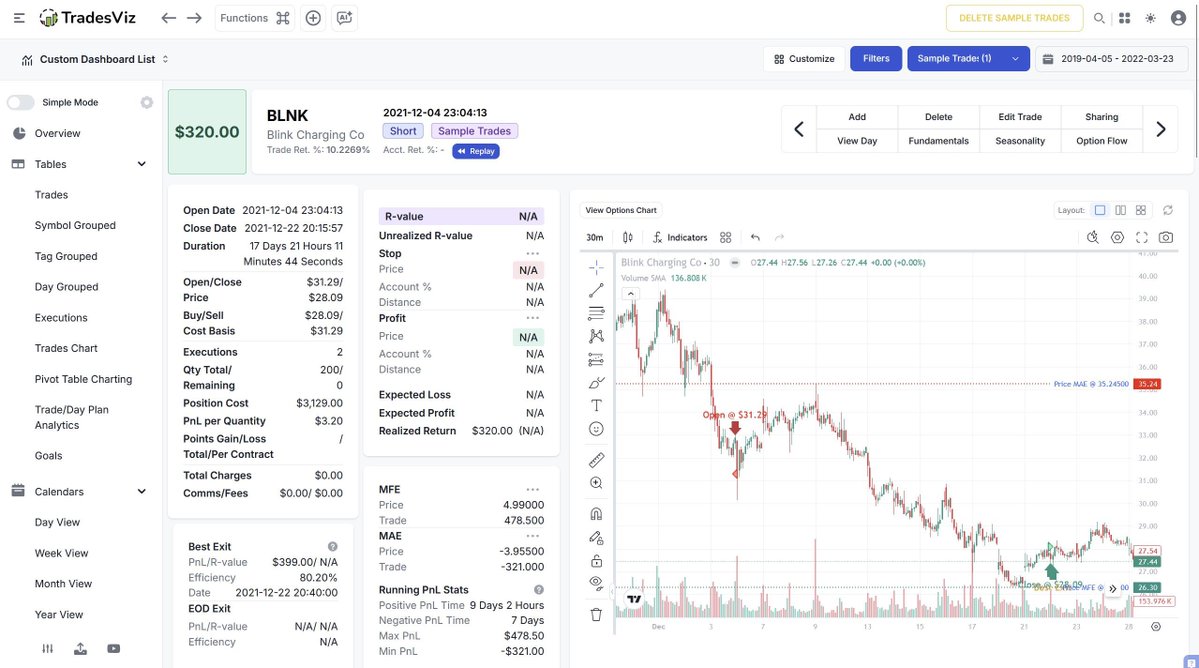Image resolution: width=1199 pixels, height=668 pixels.
Task: Open Month View calendar
Action: pyautogui.click(x=63, y=584)
